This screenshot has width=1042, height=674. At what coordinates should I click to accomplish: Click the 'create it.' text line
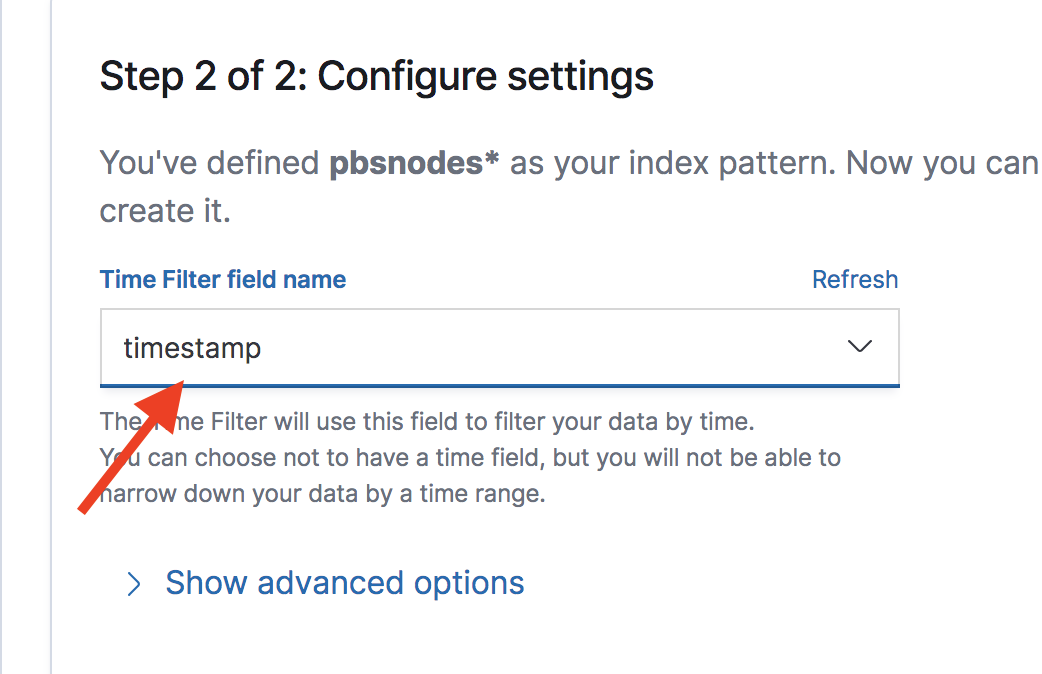[165, 211]
